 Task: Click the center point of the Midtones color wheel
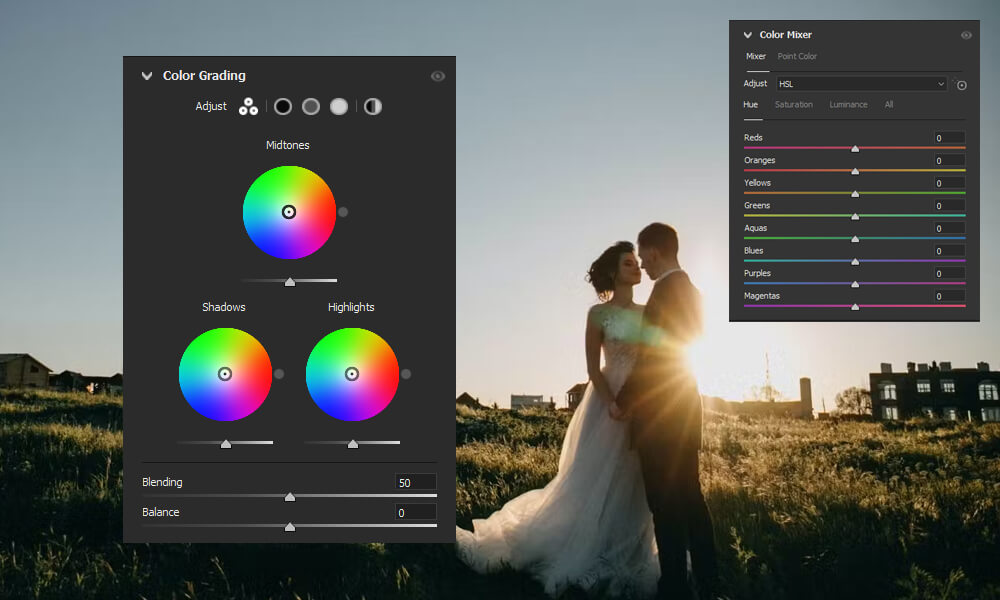pos(289,212)
